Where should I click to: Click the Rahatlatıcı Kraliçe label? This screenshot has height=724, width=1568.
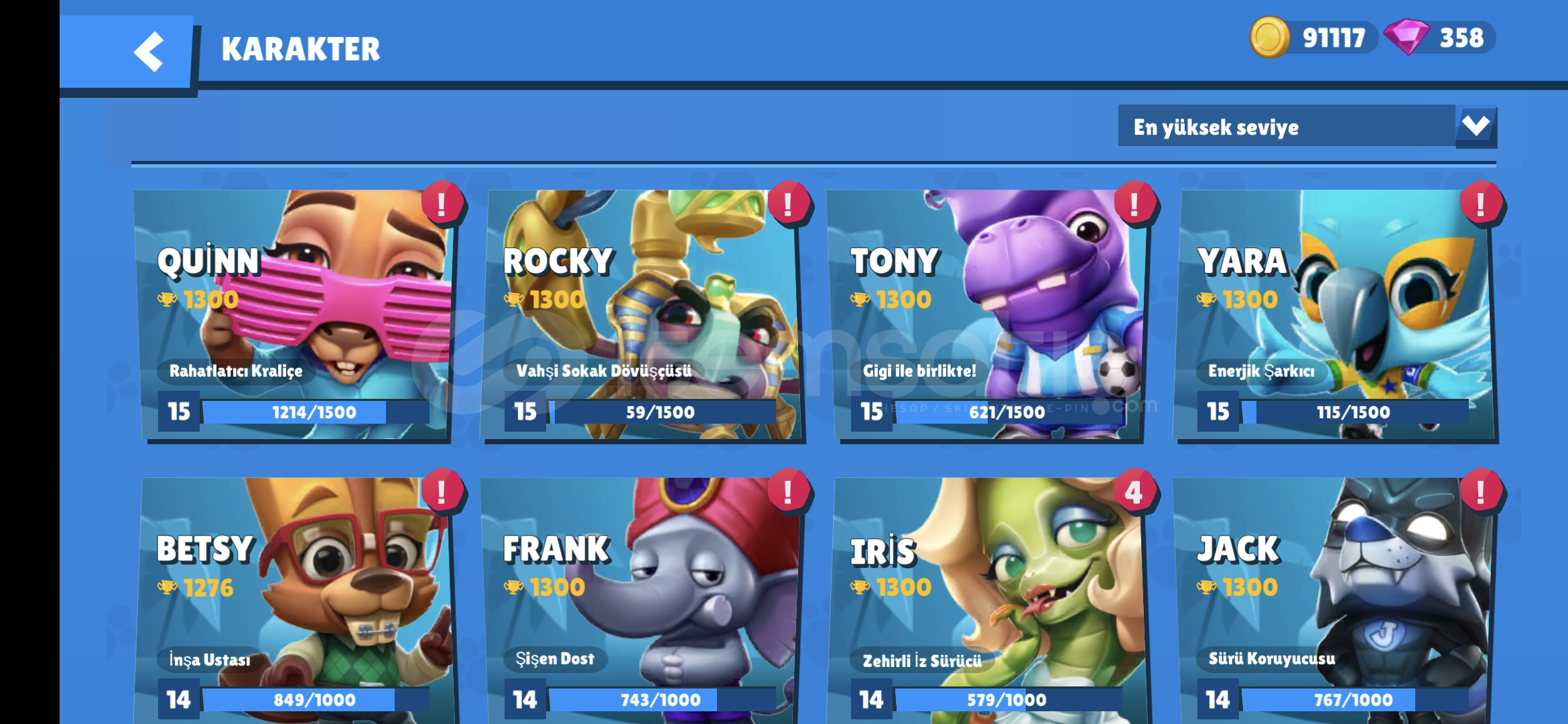pos(236,371)
